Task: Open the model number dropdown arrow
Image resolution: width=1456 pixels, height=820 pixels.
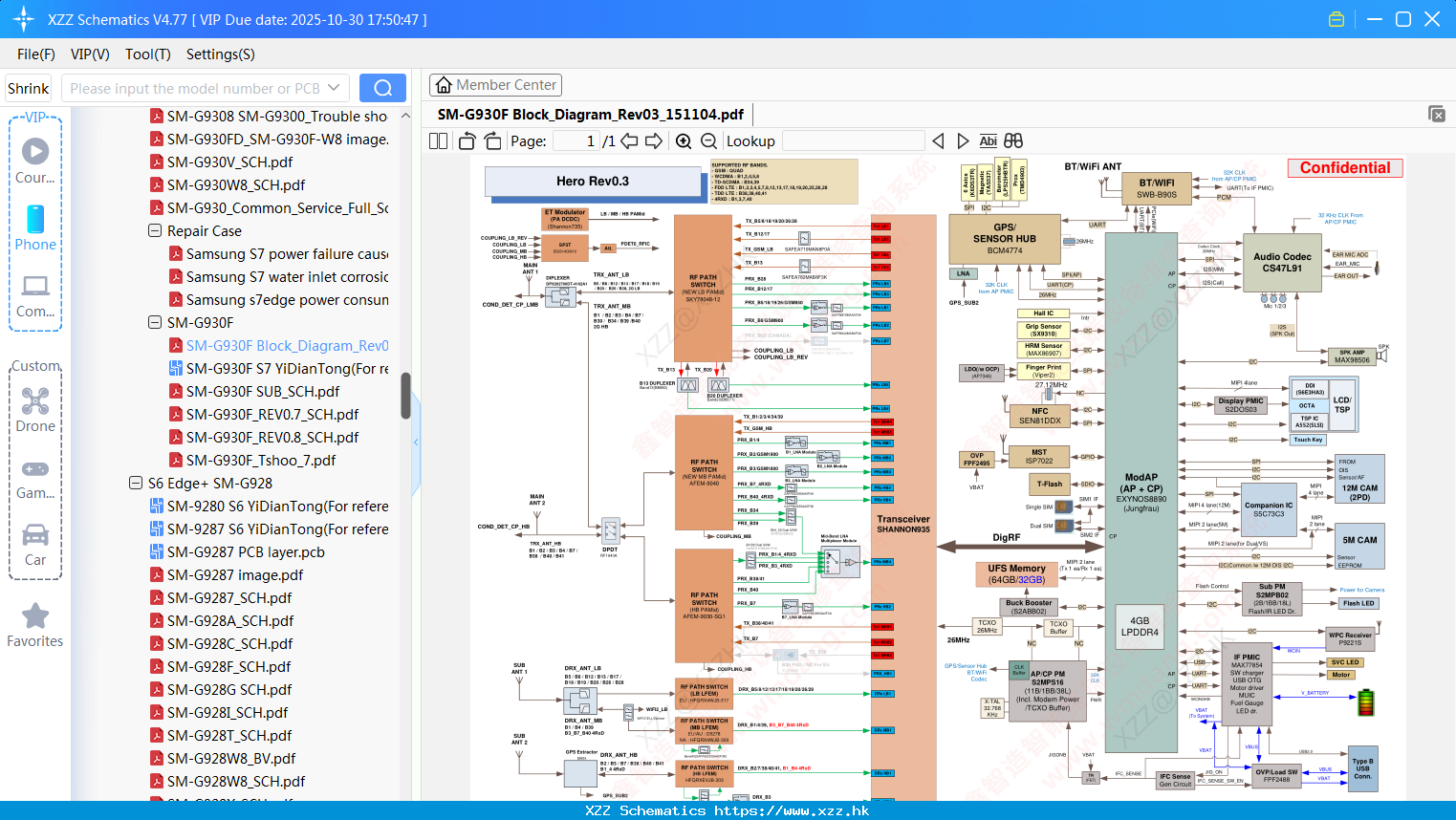Action: click(334, 88)
